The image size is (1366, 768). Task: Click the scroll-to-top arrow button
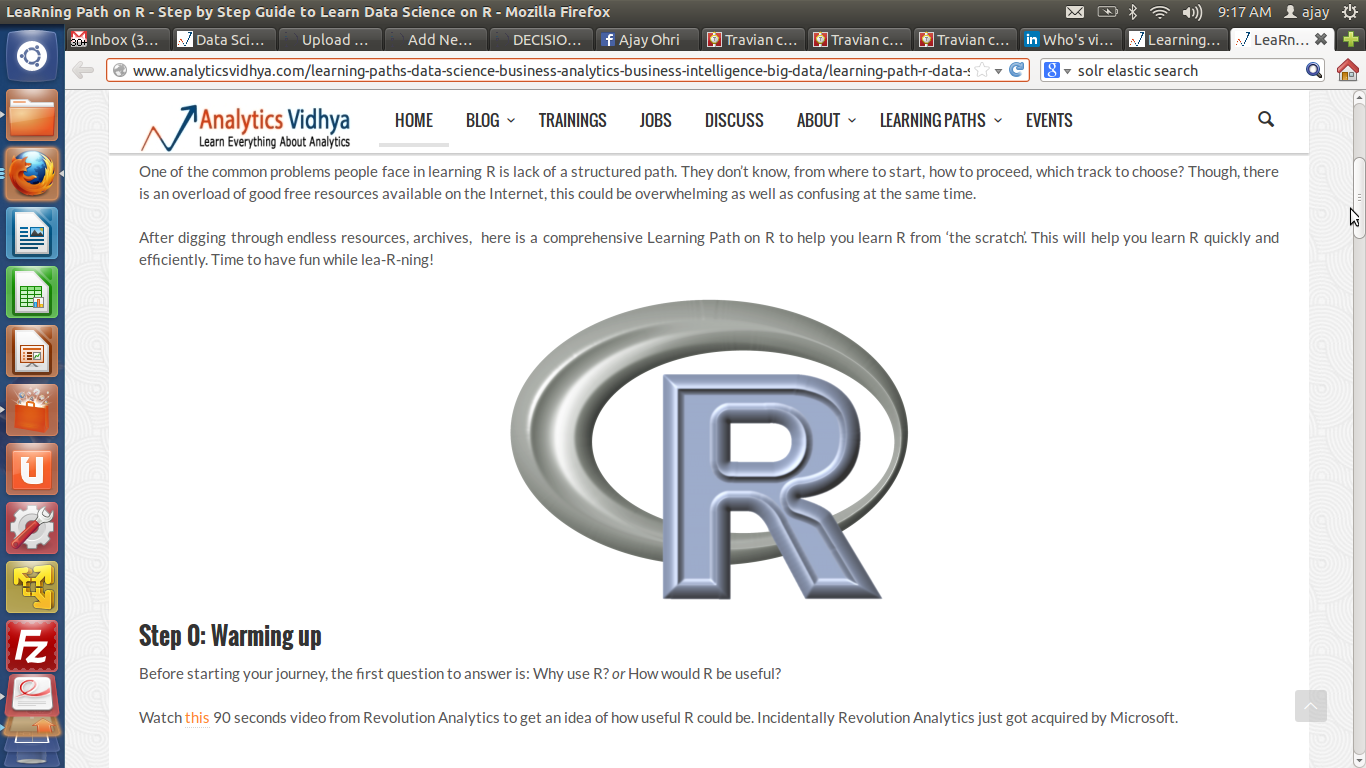click(x=1310, y=706)
